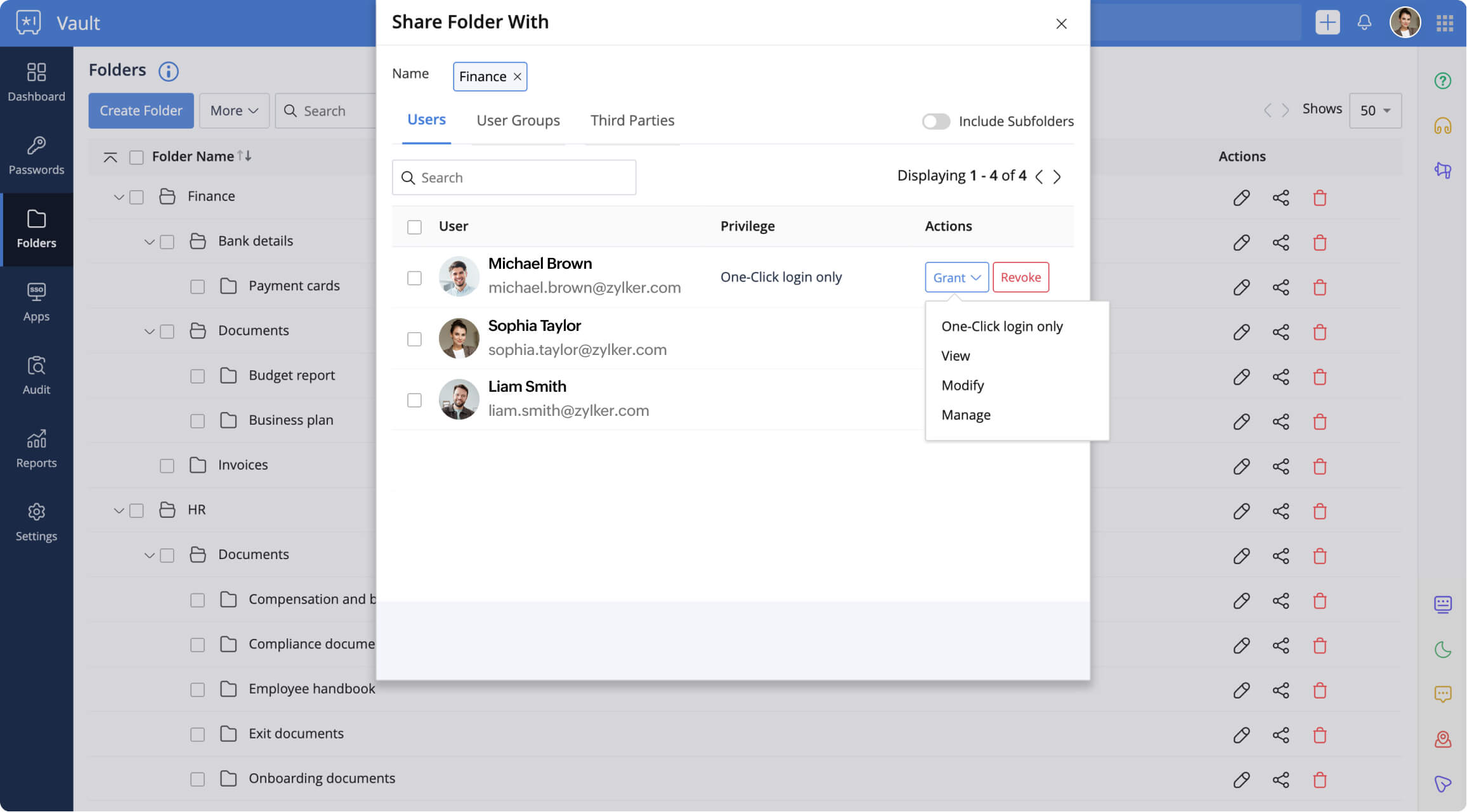Enable the Include Subfolders toggle
1467x812 pixels.
pos(936,121)
